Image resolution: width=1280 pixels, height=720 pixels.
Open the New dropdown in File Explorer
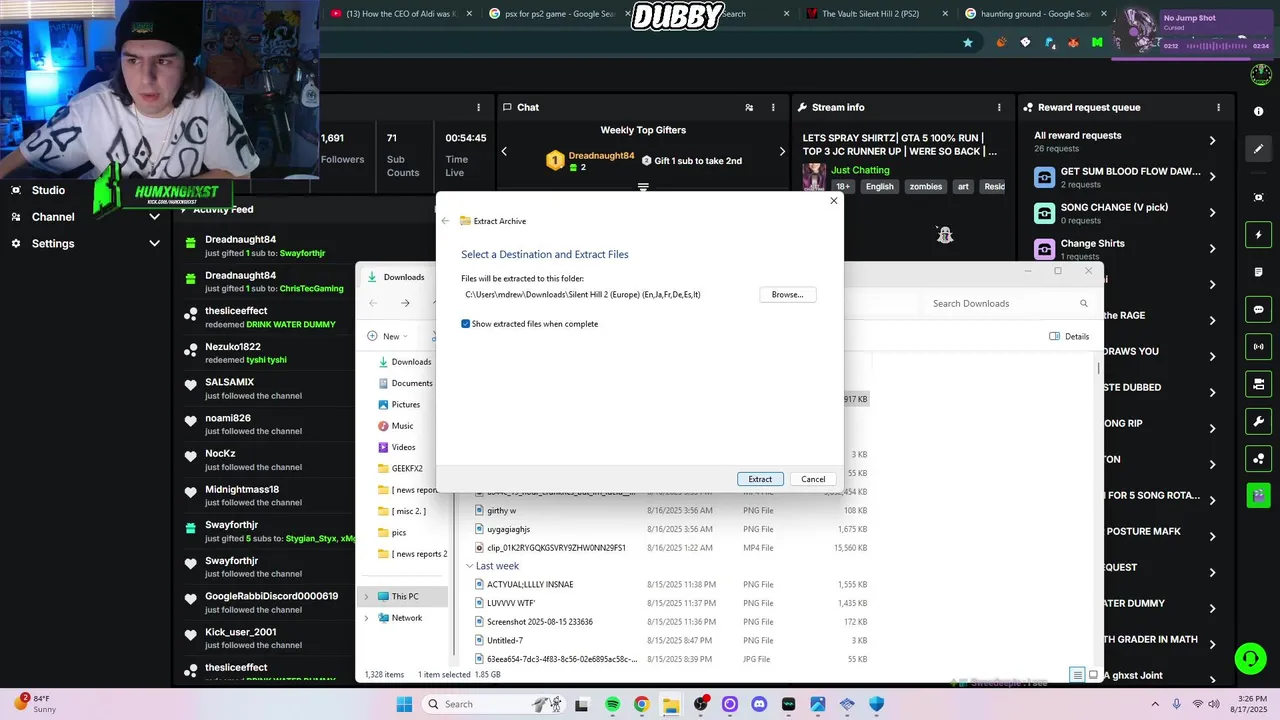pyautogui.click(x=390, y=336)
